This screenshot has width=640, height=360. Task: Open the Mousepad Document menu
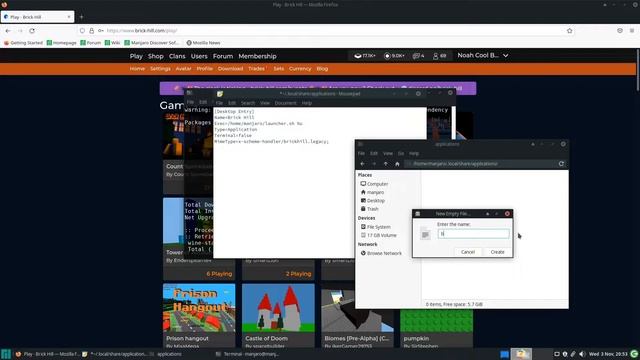[x=285, y=103]
